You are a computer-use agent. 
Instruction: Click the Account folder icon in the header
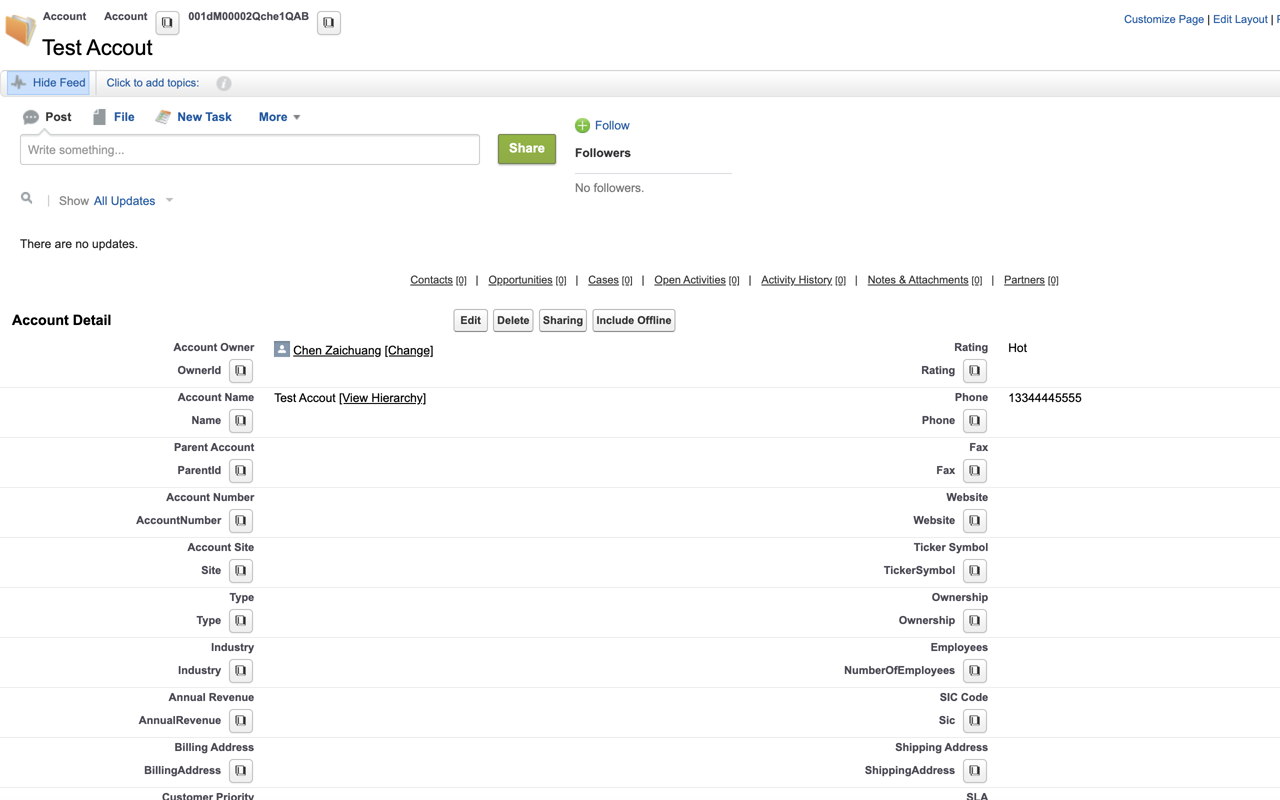[x=20, y=31]
